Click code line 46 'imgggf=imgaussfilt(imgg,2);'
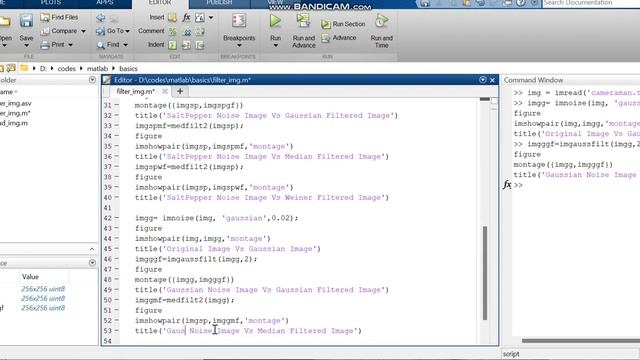Screen dimensions: 640x360 196,259
